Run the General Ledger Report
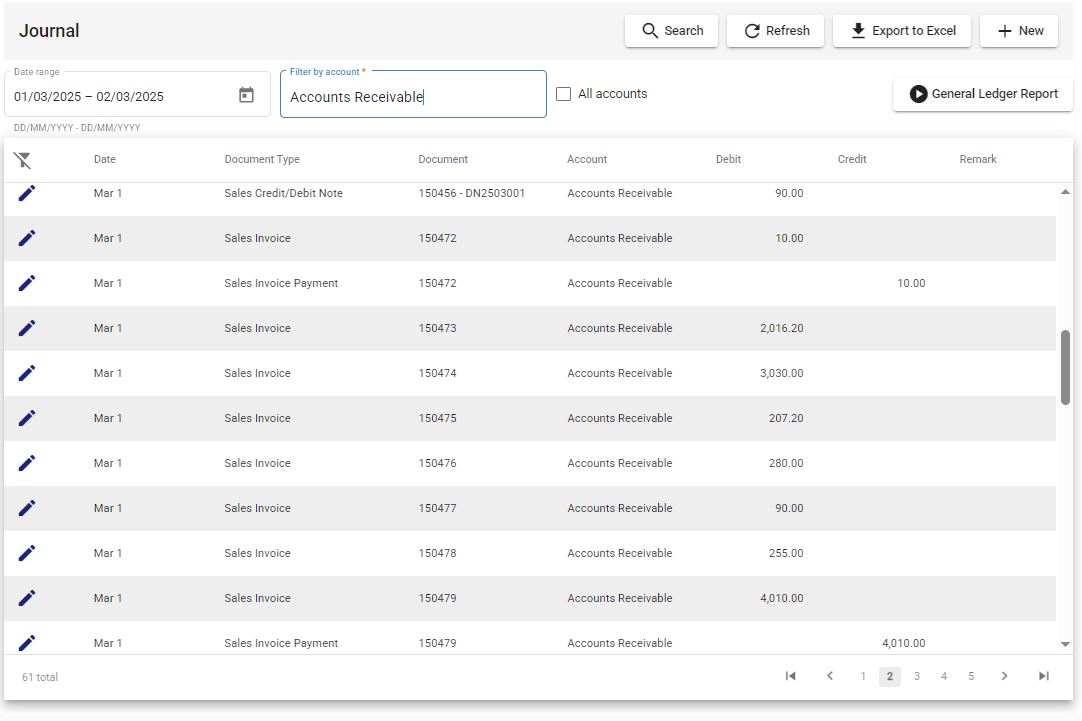This screenshot has width=1082, height=721. (983, 94)
